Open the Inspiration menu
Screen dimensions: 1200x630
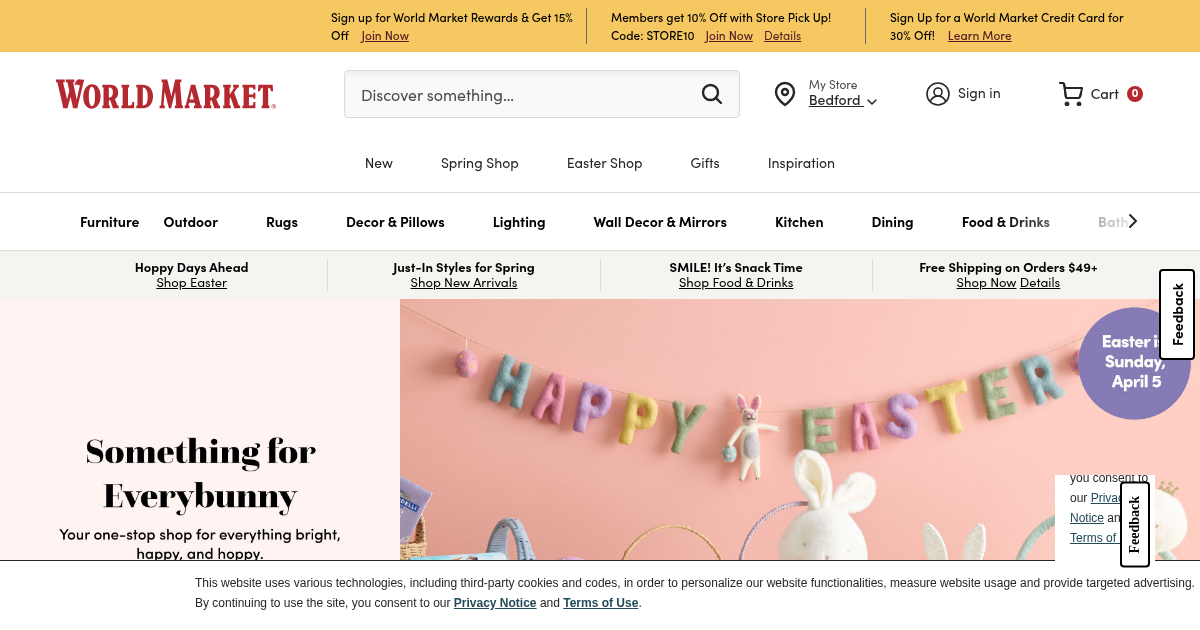pos(801,163)
